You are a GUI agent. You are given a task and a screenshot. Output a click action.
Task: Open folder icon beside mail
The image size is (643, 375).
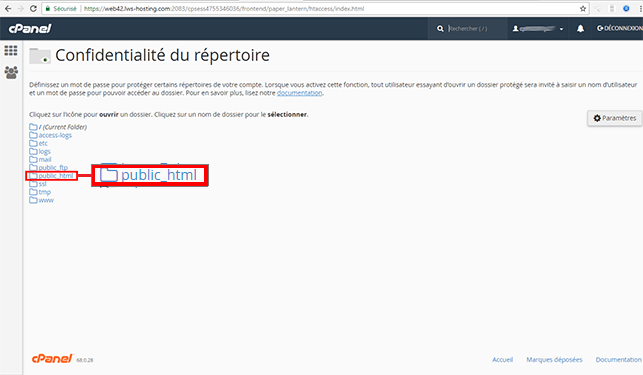coord(33,160)
